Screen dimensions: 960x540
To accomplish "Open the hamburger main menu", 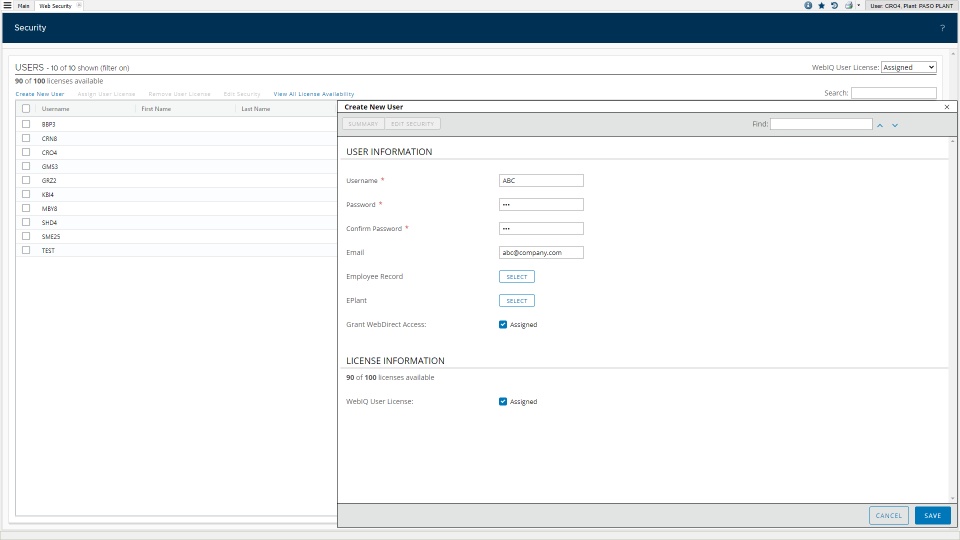I will coord(7,5).
